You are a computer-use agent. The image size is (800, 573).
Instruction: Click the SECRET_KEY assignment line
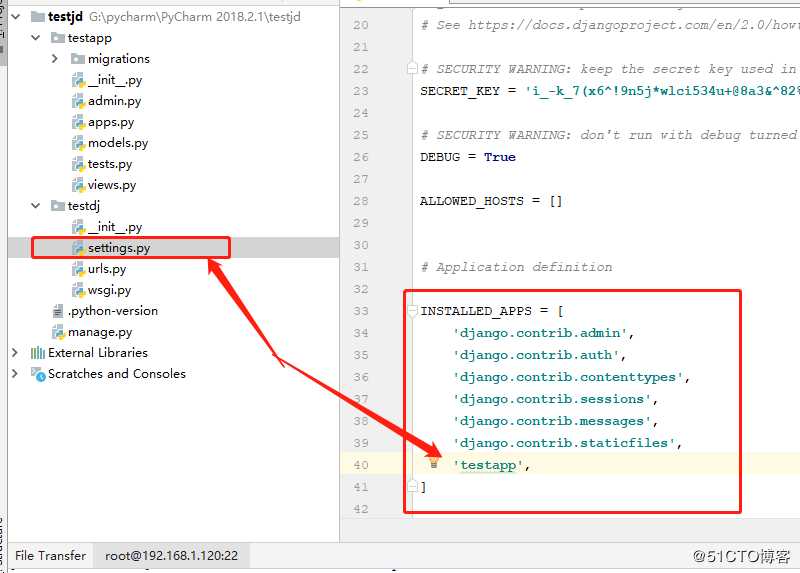(x=610, y=91)
